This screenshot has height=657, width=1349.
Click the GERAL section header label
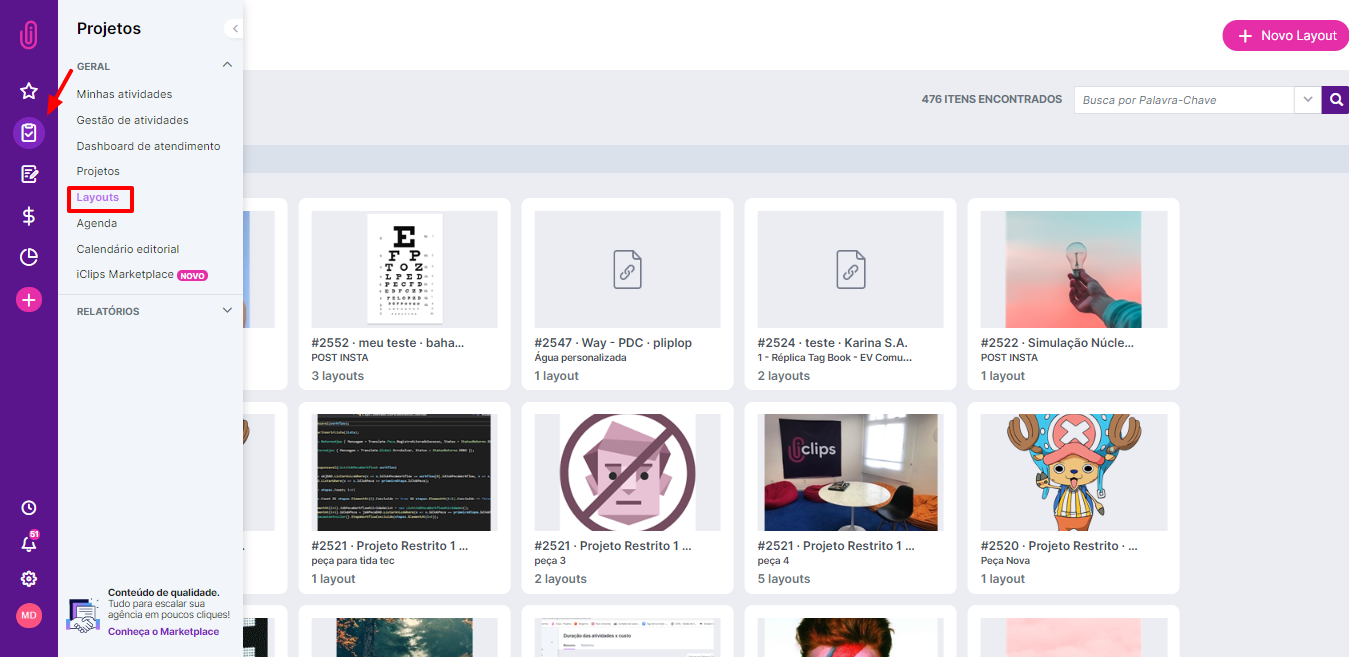pyautogui.click(x=93, y=66)
